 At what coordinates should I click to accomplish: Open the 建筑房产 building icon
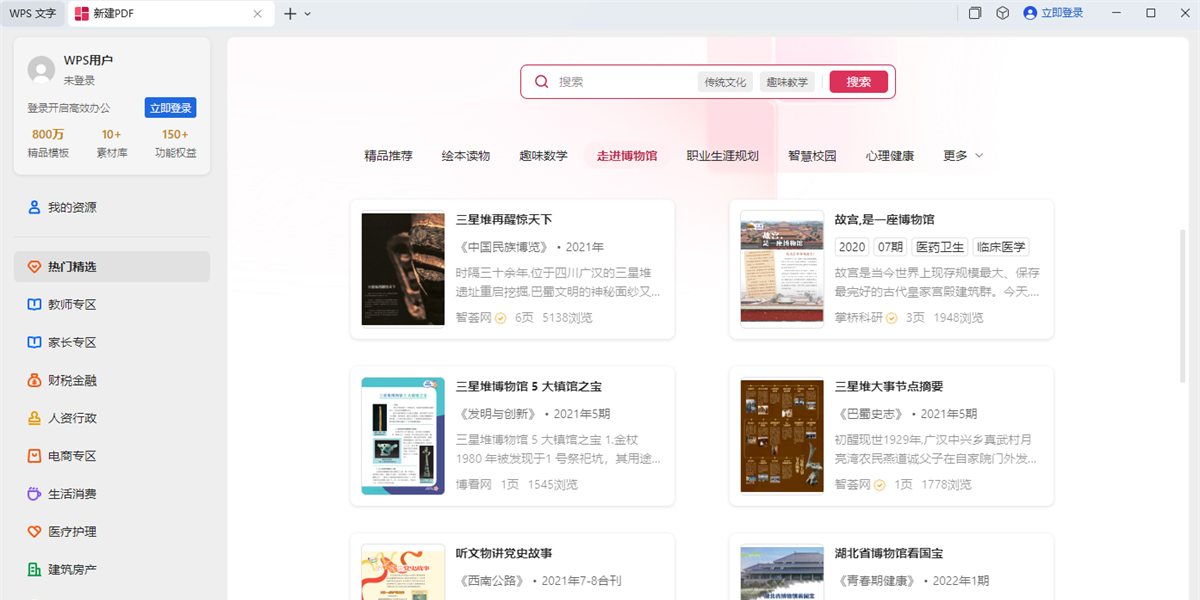point(34,570)
